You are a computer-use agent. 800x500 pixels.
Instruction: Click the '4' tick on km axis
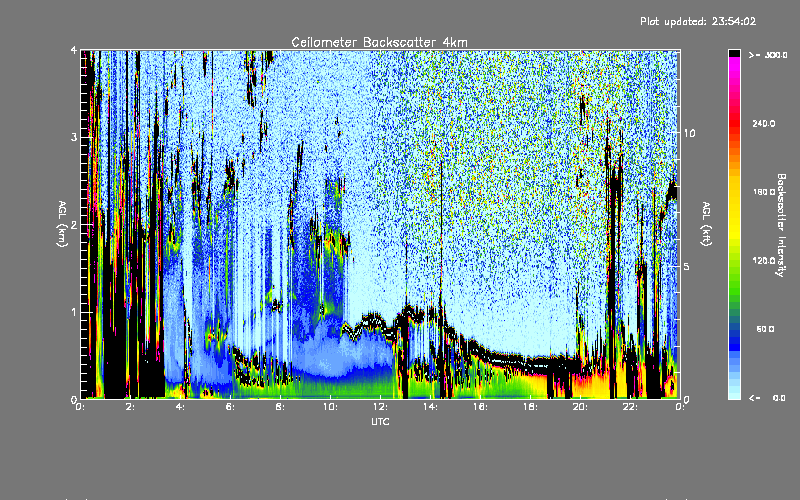point(74,51)
